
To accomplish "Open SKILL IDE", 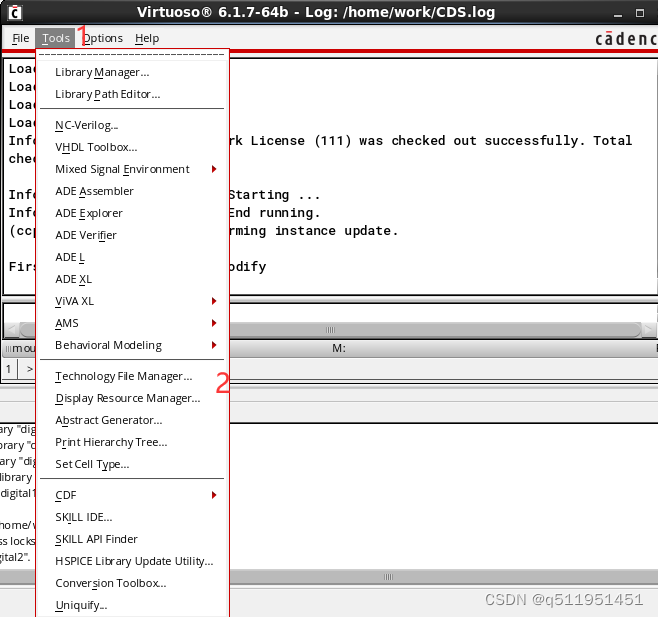I will click(x=132, y=517).
